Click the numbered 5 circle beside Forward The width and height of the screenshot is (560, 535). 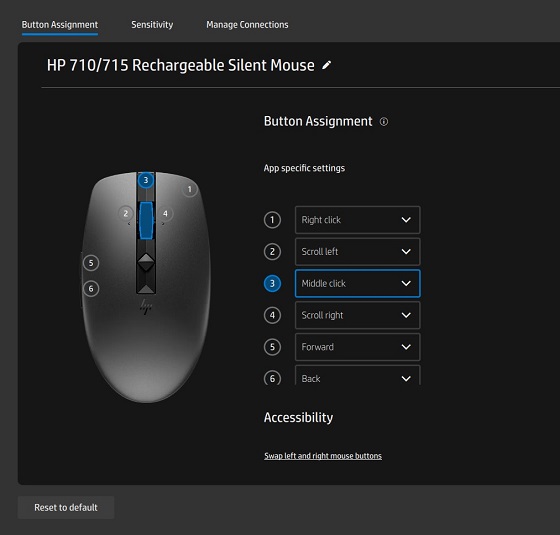[x=272, y=347]
